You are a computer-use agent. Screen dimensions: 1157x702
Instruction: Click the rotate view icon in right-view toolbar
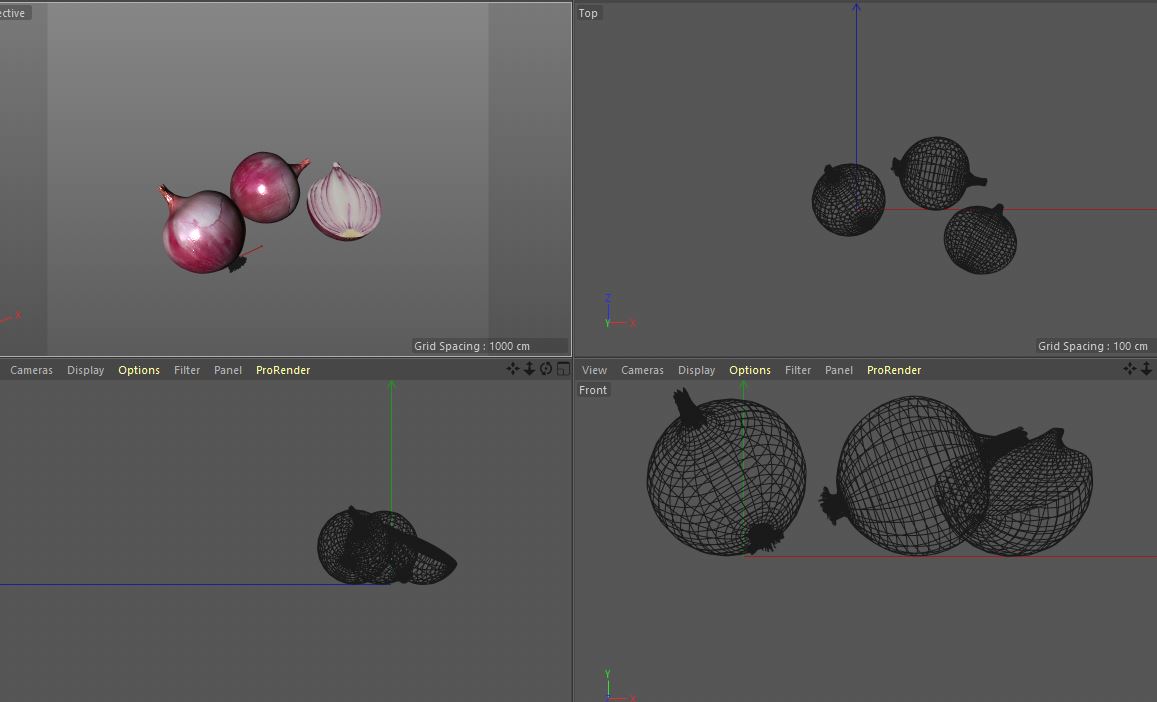pyautogui.click(x=546, y=369)
